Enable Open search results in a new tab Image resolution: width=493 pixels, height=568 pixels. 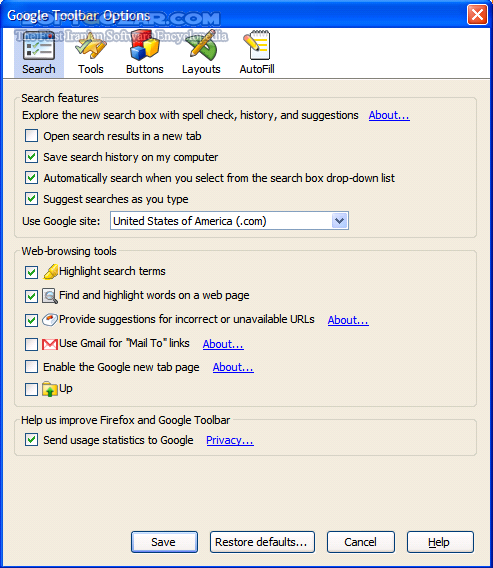tap(32, 136)
